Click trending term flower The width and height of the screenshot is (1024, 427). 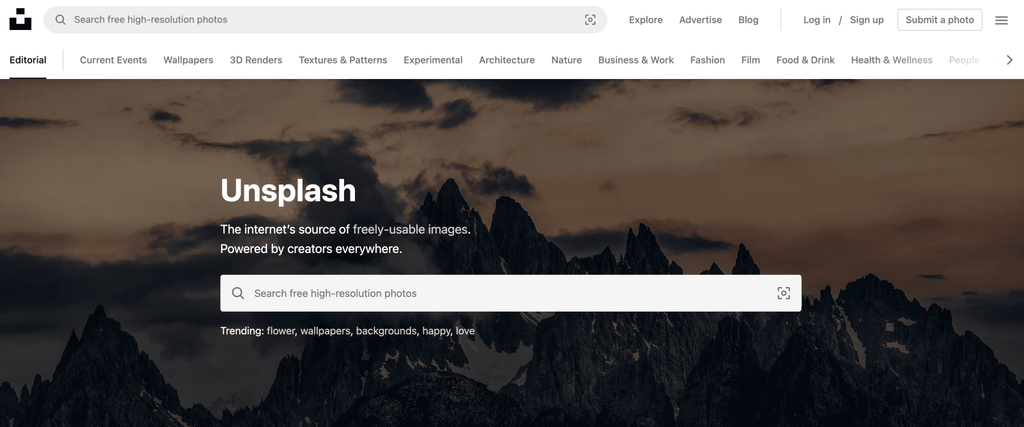pos(281,331)
